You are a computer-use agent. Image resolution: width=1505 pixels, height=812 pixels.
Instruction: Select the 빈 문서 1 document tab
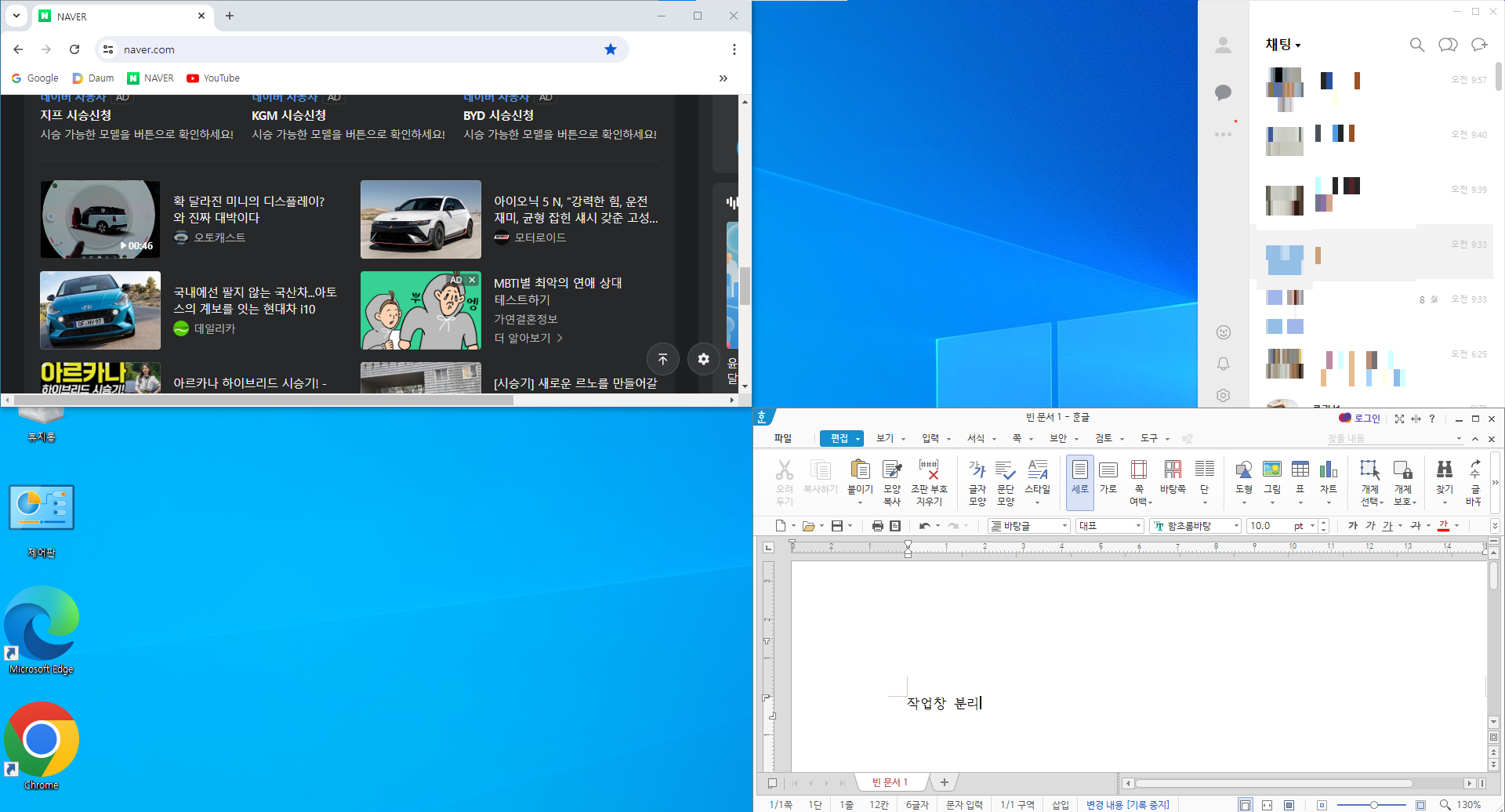(x=890, y=782)
